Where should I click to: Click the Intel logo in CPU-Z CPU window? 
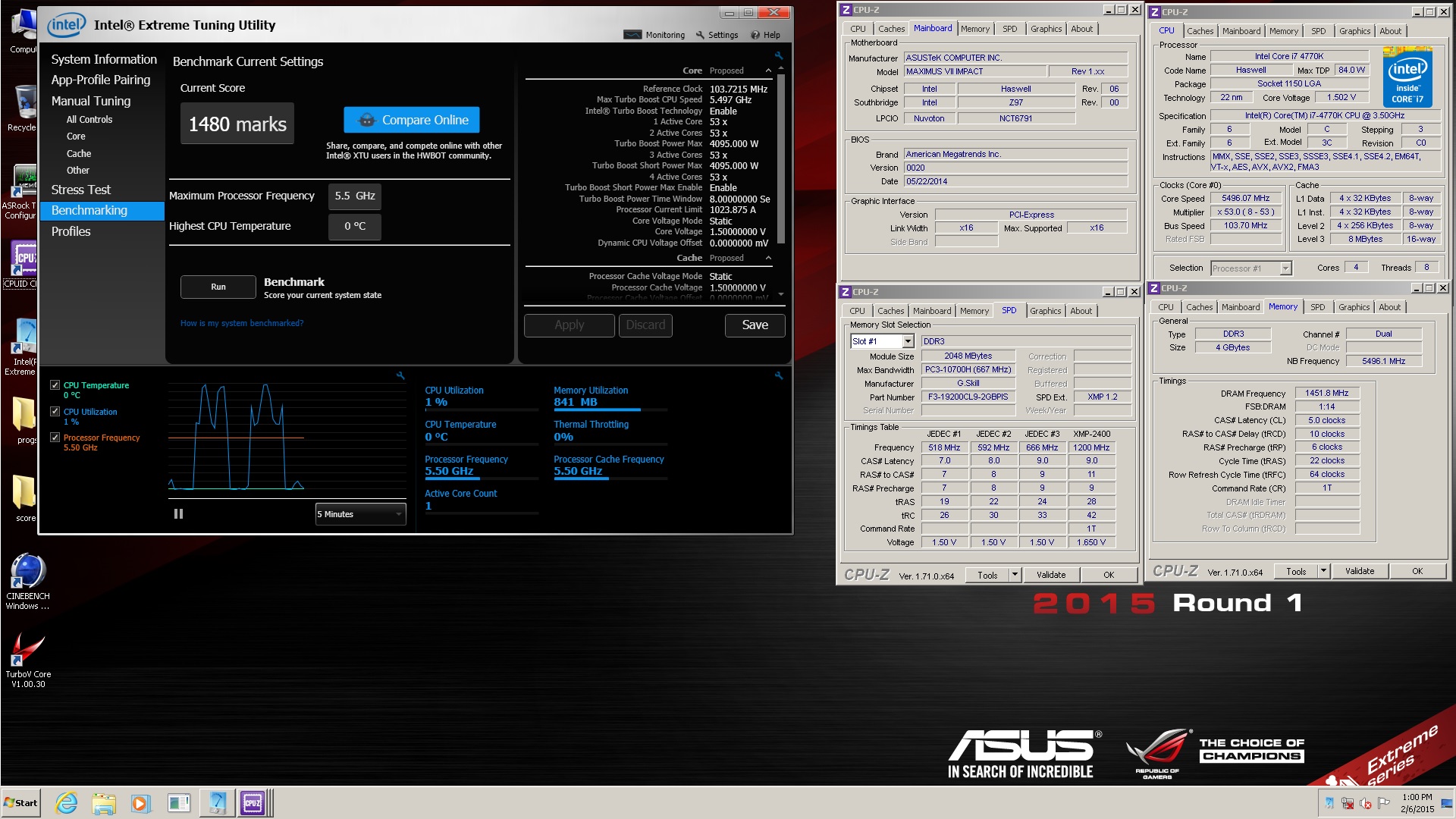pyautogui.click(x=1407, y=77)
